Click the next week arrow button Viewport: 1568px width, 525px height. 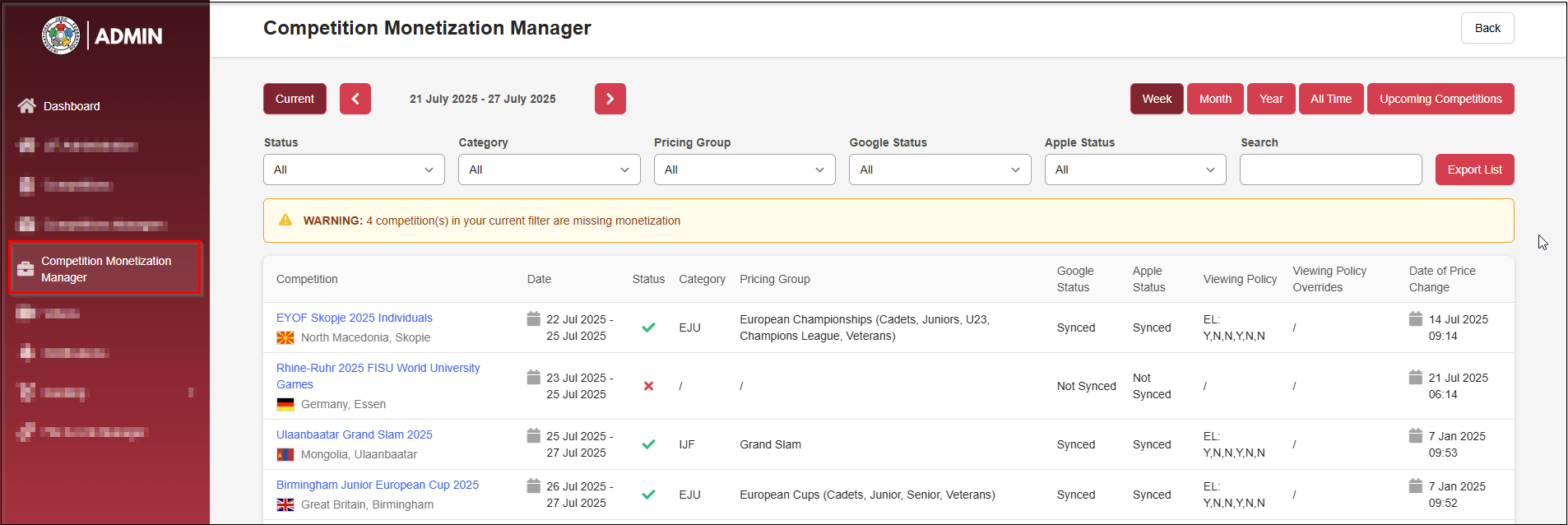click(610, 99)
